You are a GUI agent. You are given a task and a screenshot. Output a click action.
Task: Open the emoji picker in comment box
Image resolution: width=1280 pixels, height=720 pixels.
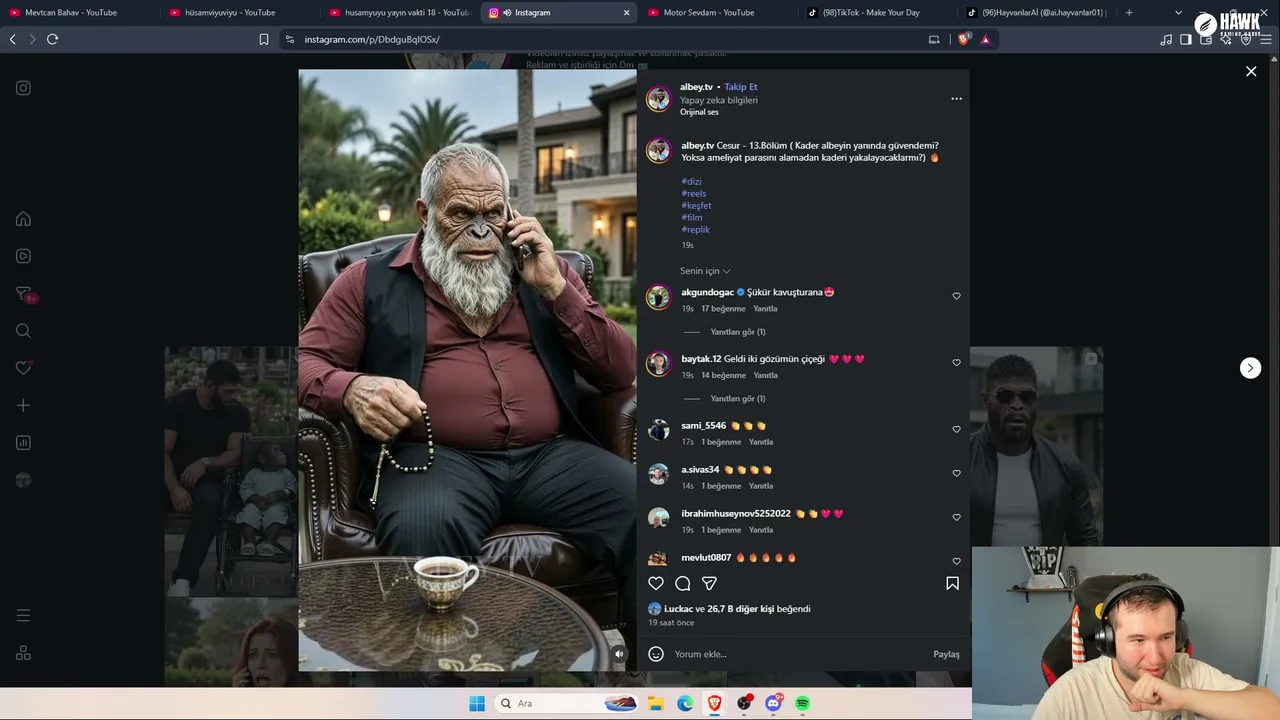click(656, 654)
